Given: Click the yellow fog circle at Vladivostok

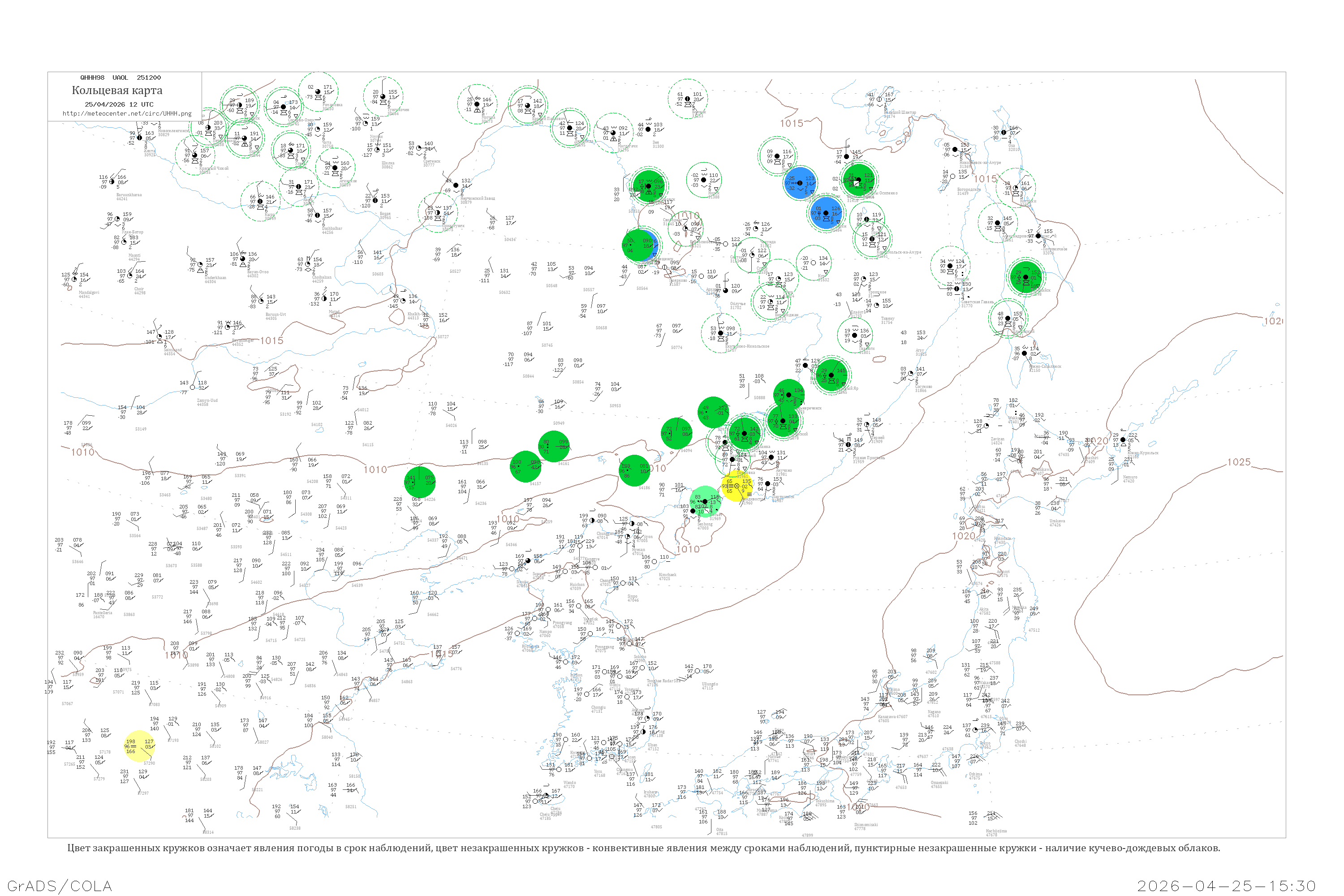Looking at the screenshot, I should 737,486.
